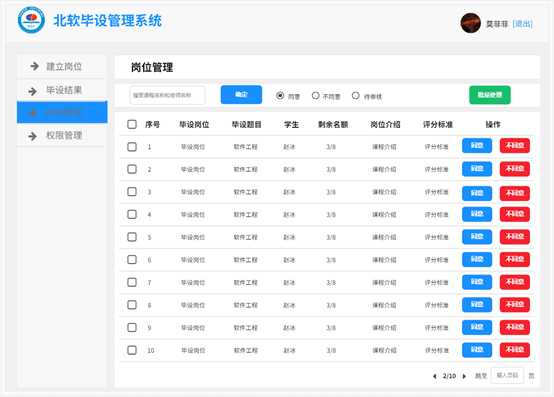Click the 北软毕设管理系统 logo icon
The height and width of the screenshot is (397, 554).
coord(31,20)
